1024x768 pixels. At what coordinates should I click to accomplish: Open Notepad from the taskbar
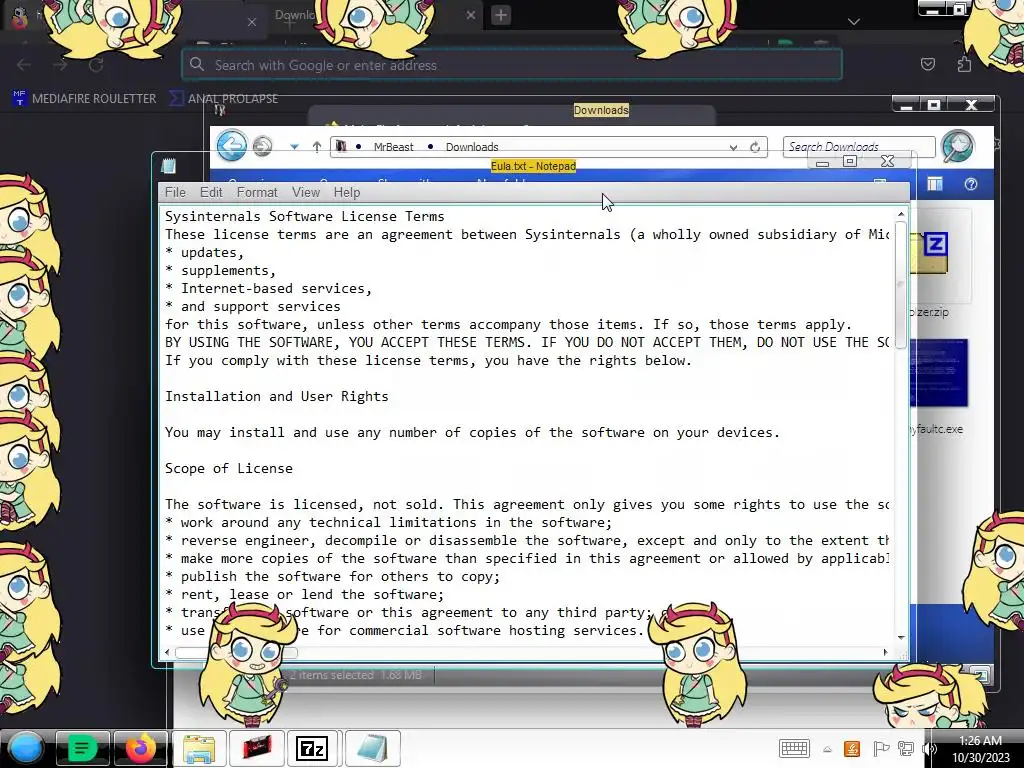pyautogui.click(x=372, y=748)
